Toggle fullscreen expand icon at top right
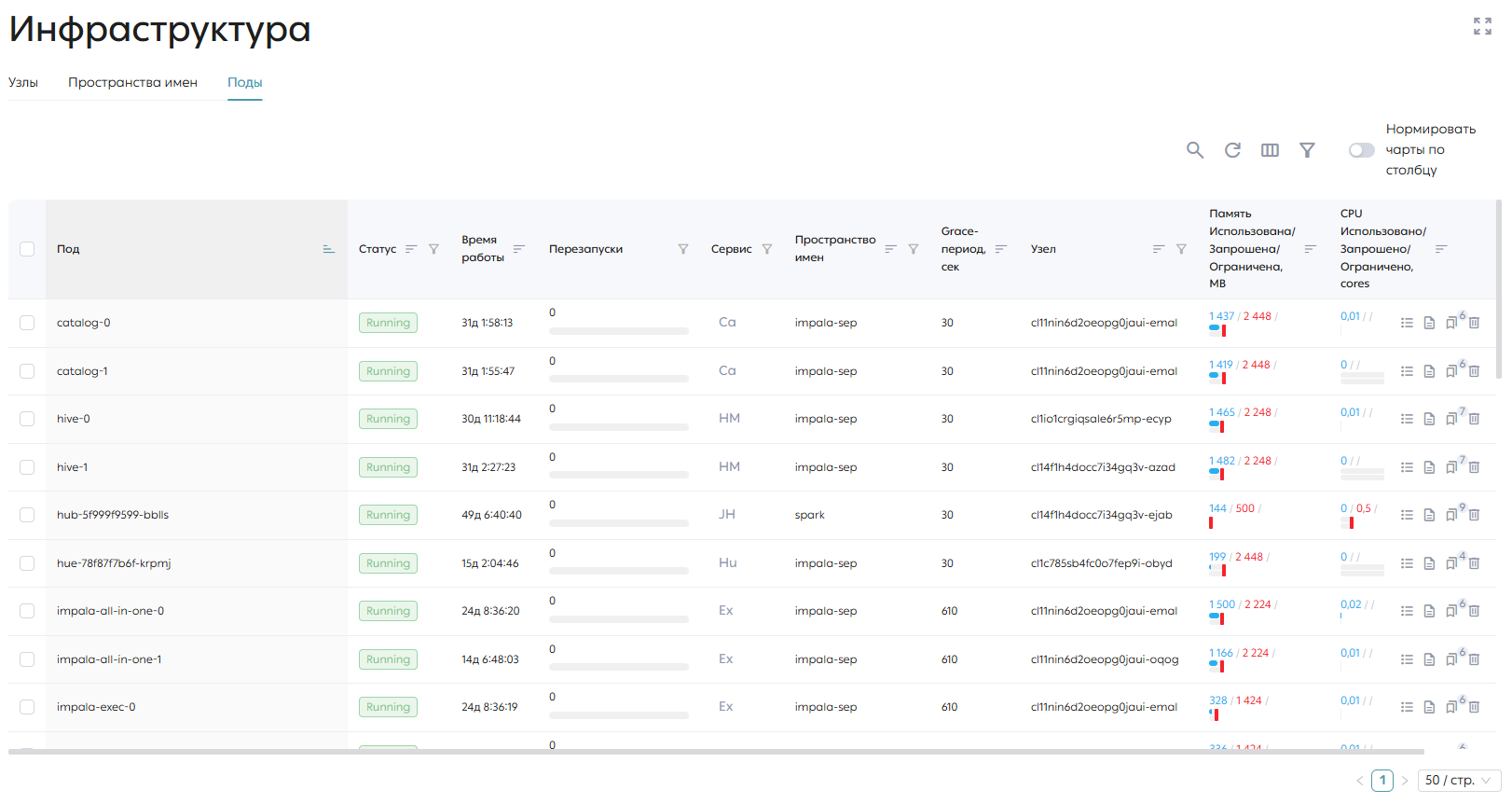1512x804 pixels. 1482,26
